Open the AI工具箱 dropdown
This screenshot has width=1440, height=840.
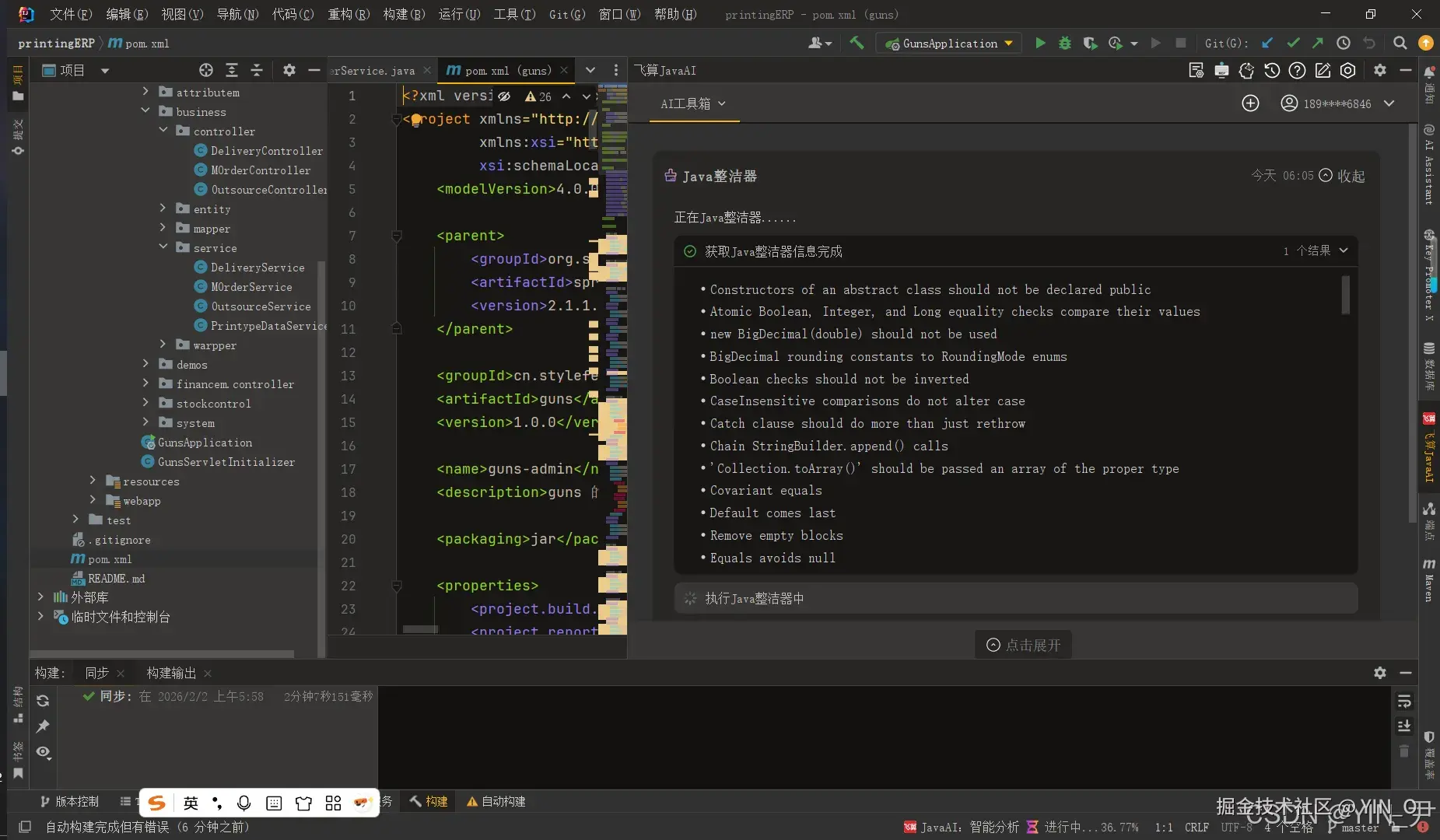click(x=692, y=103)
